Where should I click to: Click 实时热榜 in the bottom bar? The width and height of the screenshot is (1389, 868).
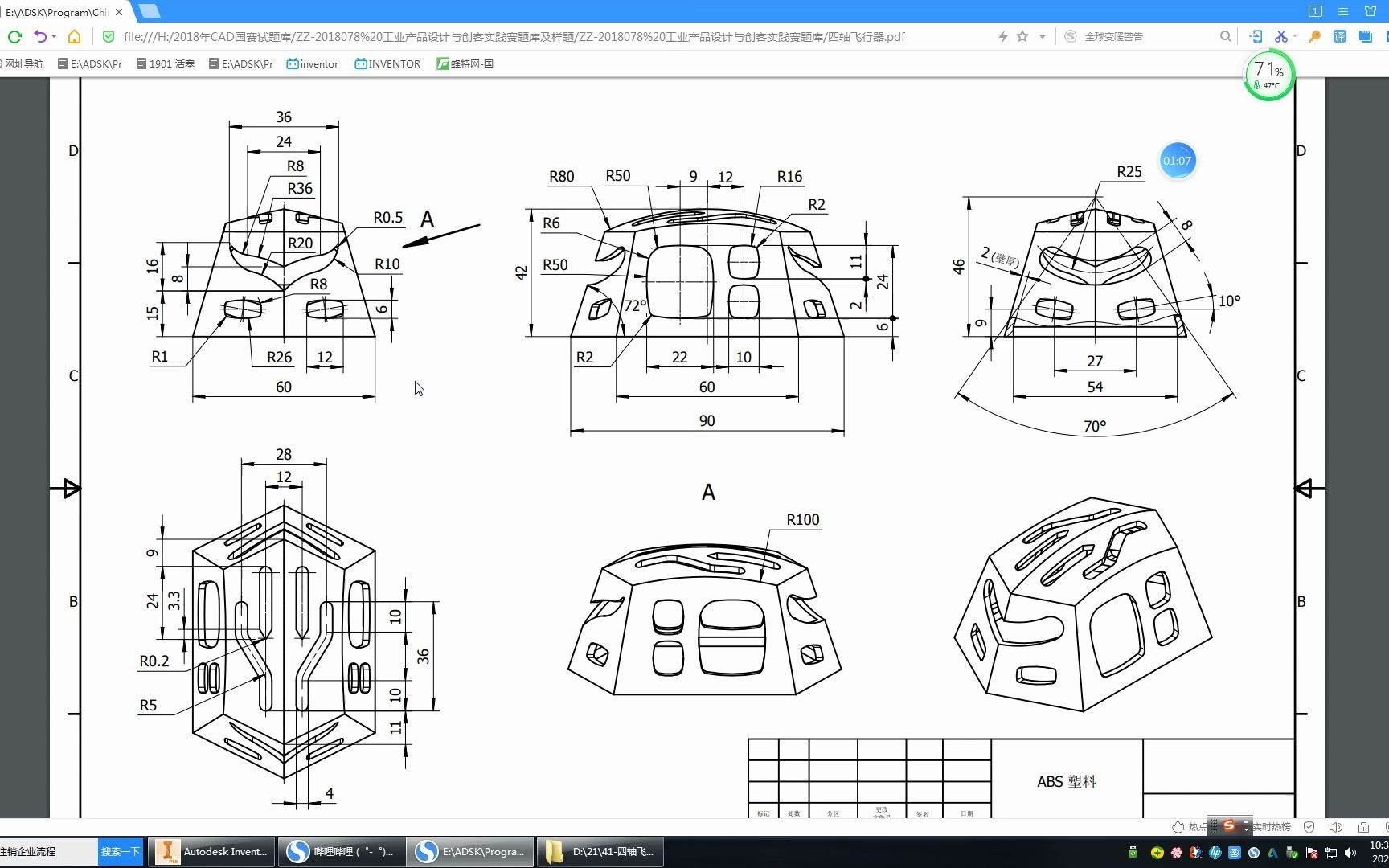click(x=1272, y=826)
